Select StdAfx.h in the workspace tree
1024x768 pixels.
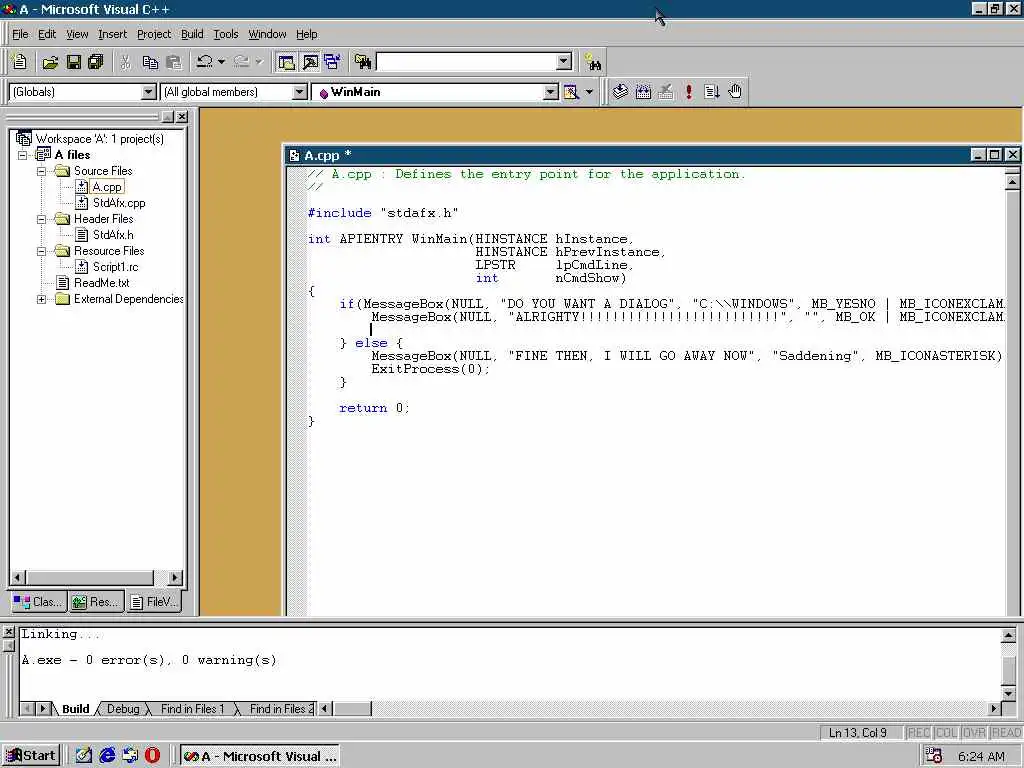(113, 235)
